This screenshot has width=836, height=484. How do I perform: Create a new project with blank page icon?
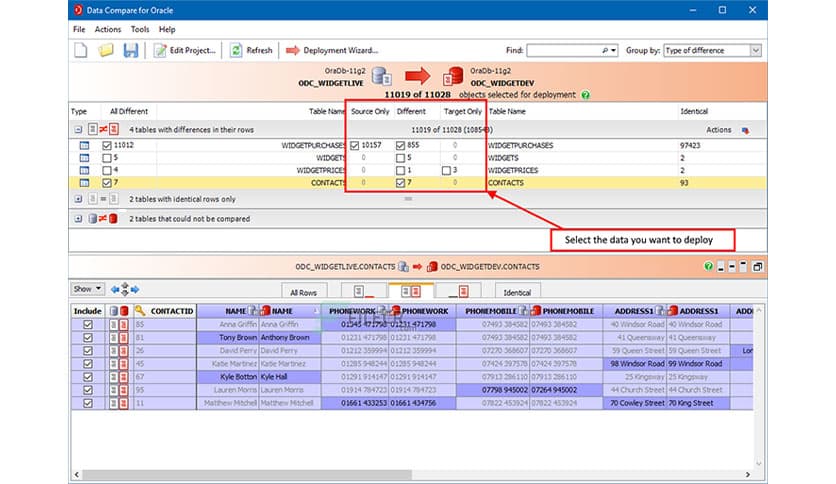tap(81, 50)
